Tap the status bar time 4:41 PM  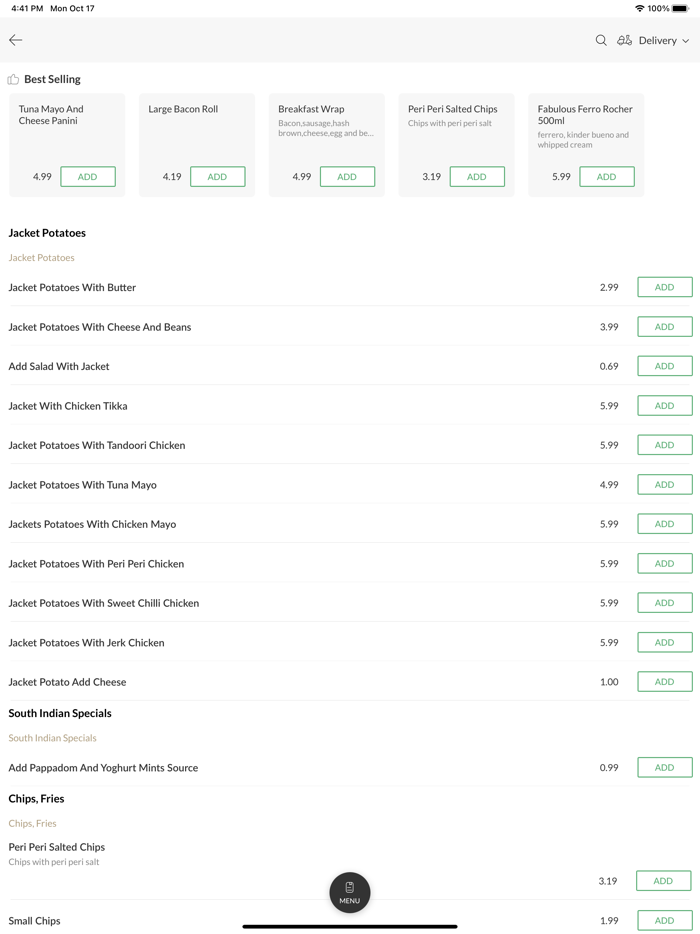point(27,8)
